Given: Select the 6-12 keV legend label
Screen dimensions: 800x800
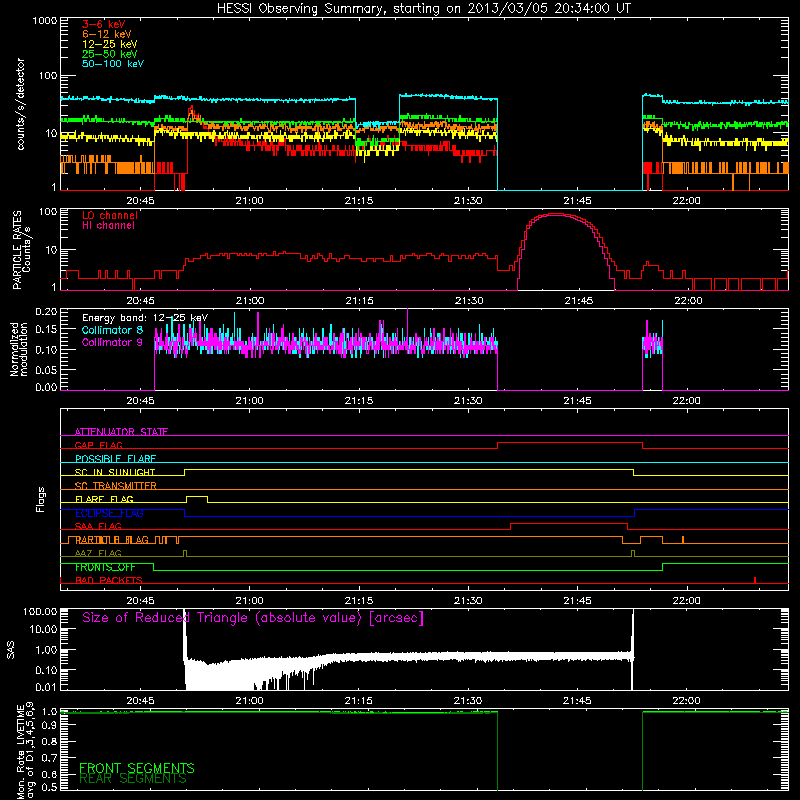Looking at the screenshot, I should tap(107, 34).
